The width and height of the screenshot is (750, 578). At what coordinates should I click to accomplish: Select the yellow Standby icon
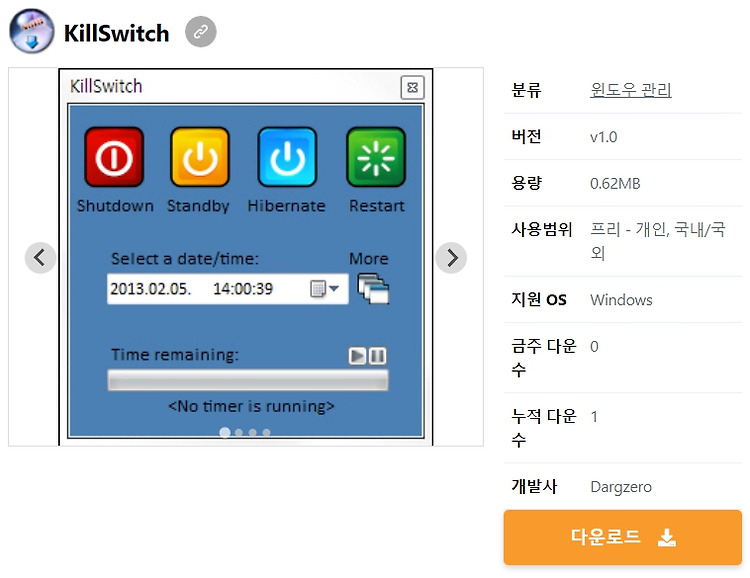200,157
